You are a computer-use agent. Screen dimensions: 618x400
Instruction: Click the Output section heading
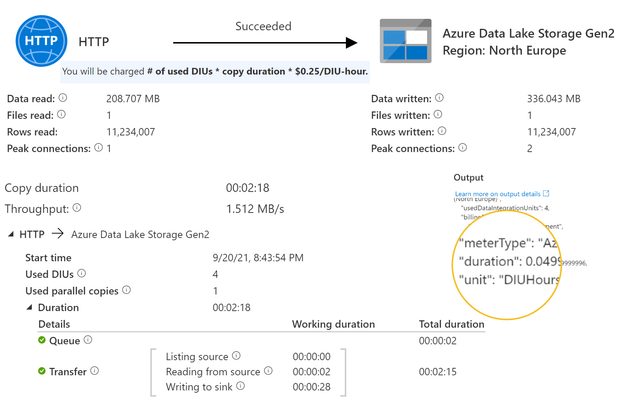point(468,177)
